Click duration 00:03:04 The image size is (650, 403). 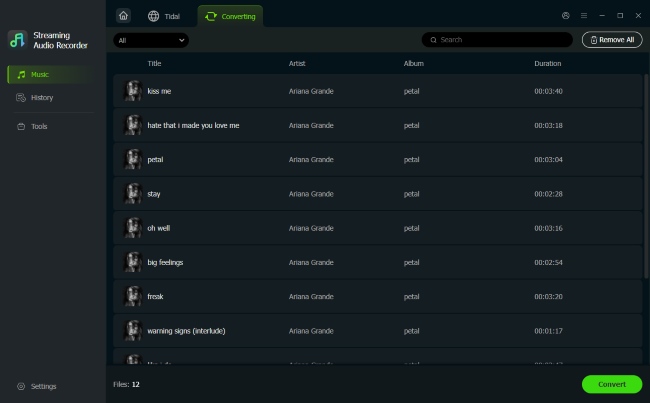coord(548,160)
